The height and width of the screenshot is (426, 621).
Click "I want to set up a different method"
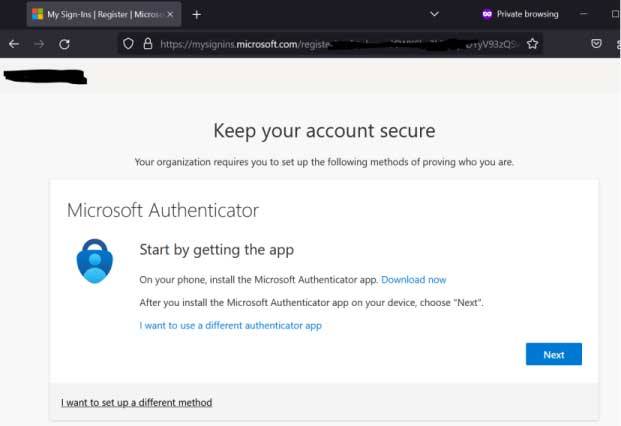[x=136, y=403]
